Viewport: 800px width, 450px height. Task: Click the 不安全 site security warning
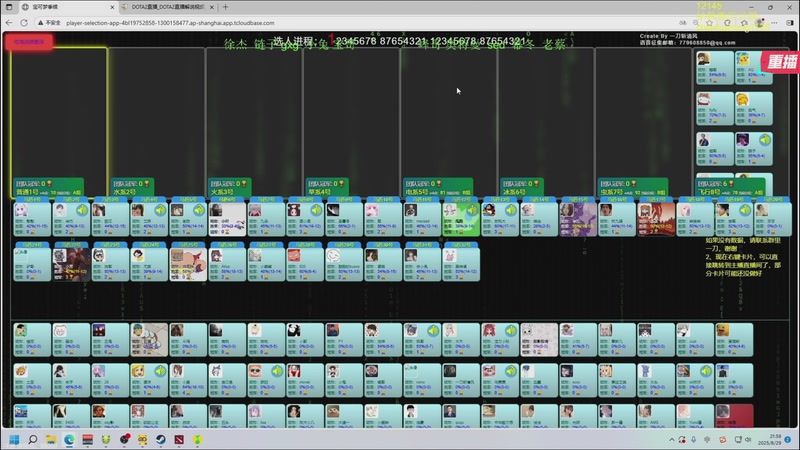tap(49, 23)
